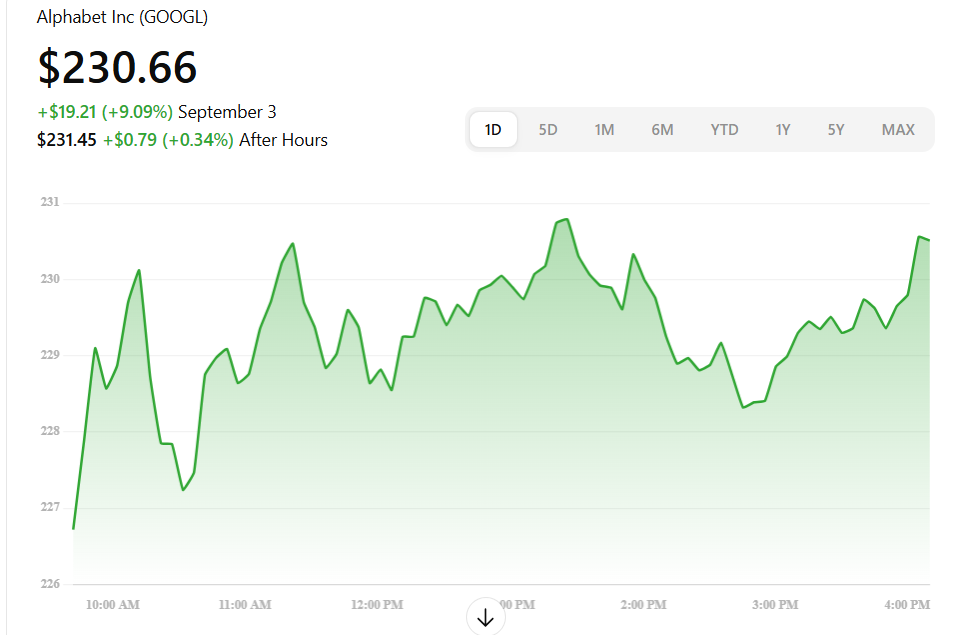Image resolution: width=954 pixels, height=635 pixels.
Task: Switch chart to YTD view
Action: coord(724,129)
